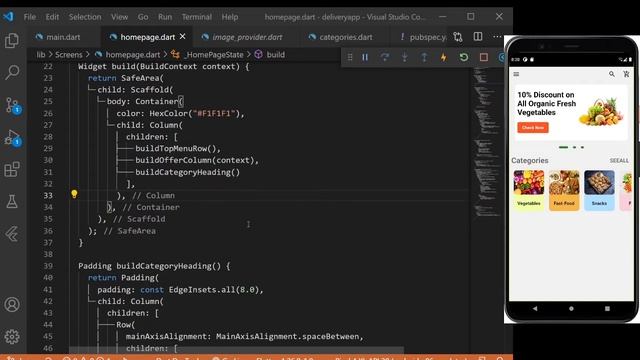Tap the emulator Back navigation button
640x360 pixels.
tap(535, 309)
